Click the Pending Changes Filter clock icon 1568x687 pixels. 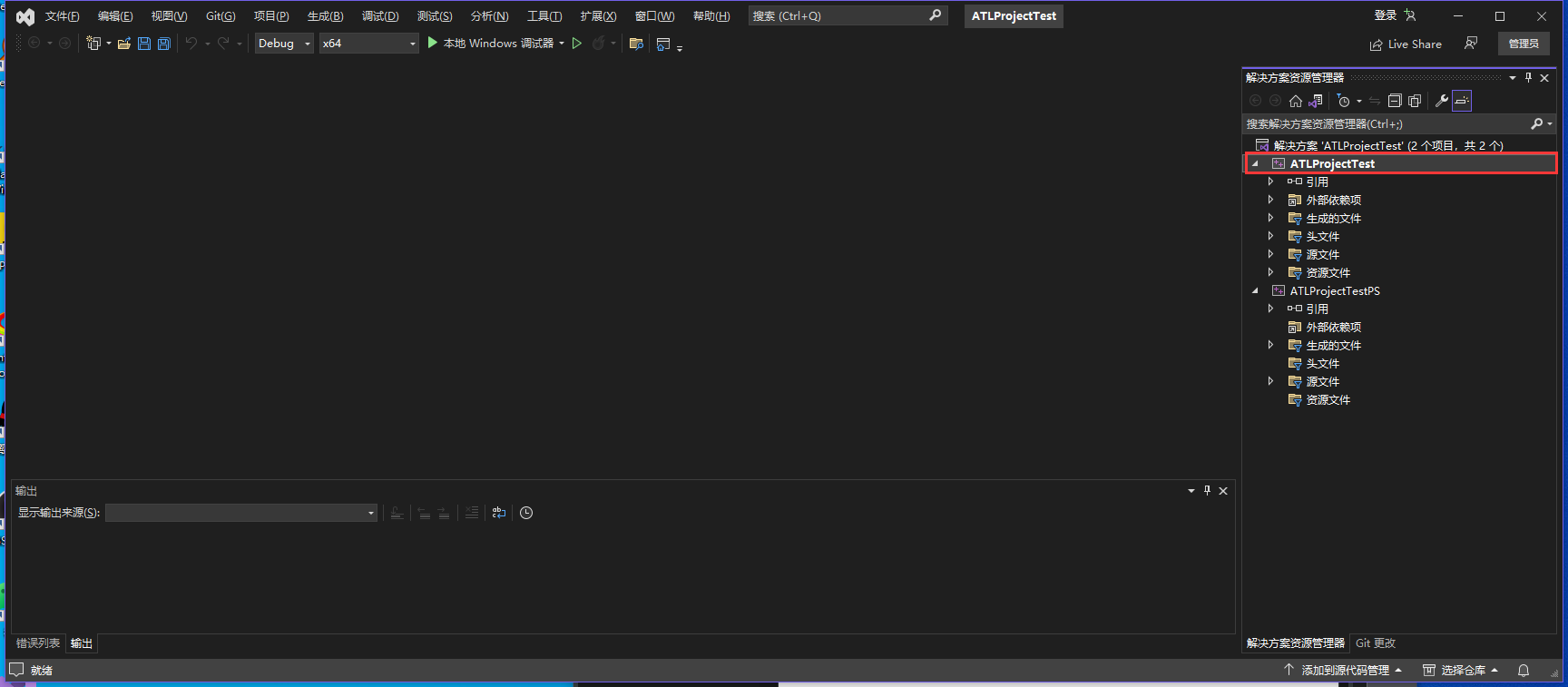(x=1344, y=101)
